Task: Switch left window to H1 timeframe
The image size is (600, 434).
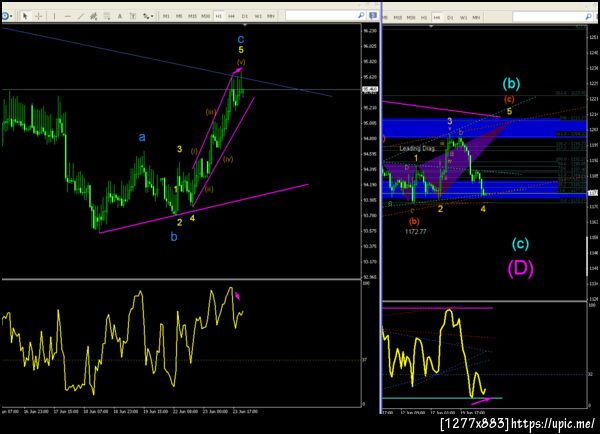Action: (218, 16)
